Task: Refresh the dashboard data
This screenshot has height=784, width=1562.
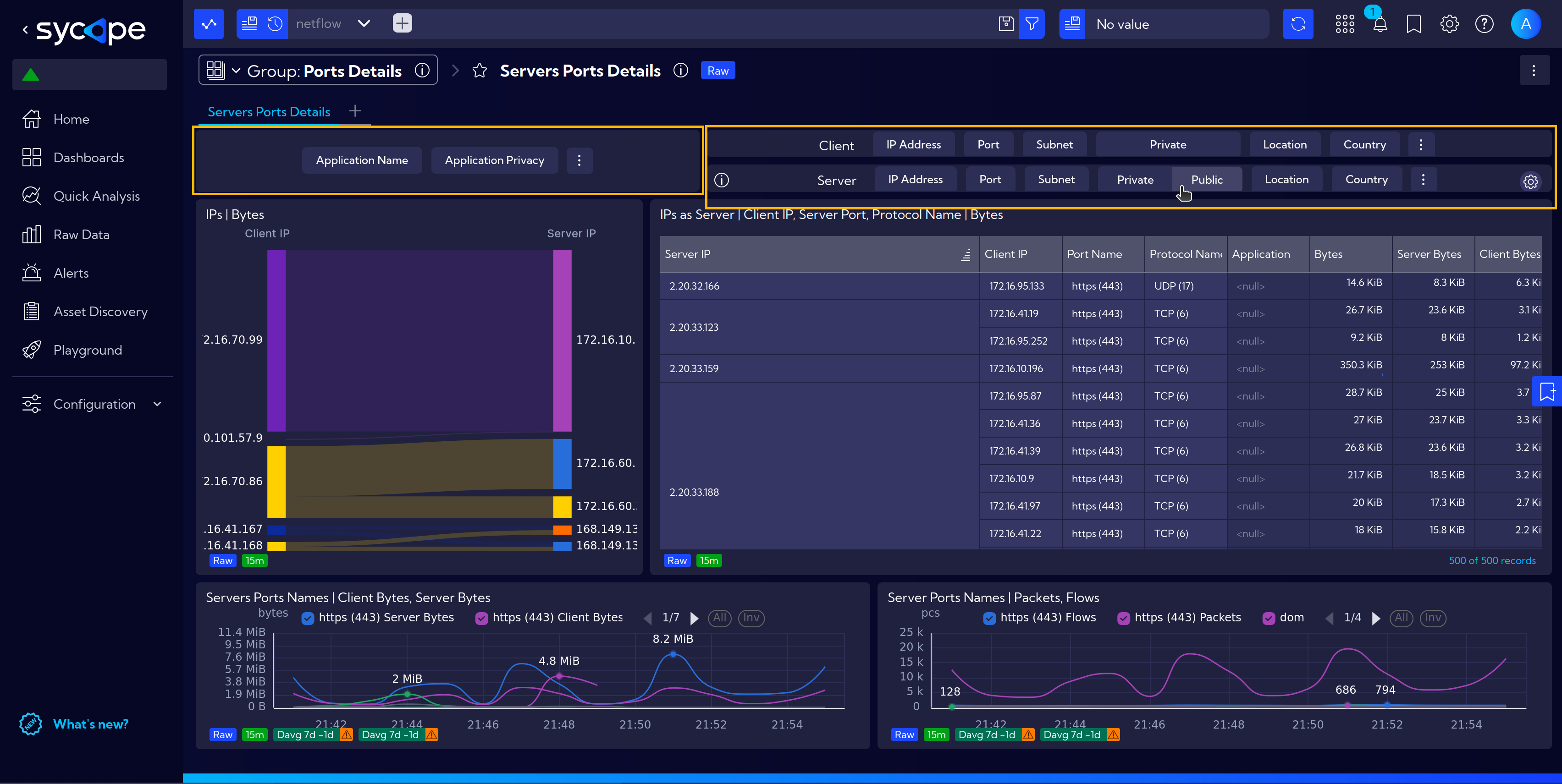Action: [x=1298, y=24]
